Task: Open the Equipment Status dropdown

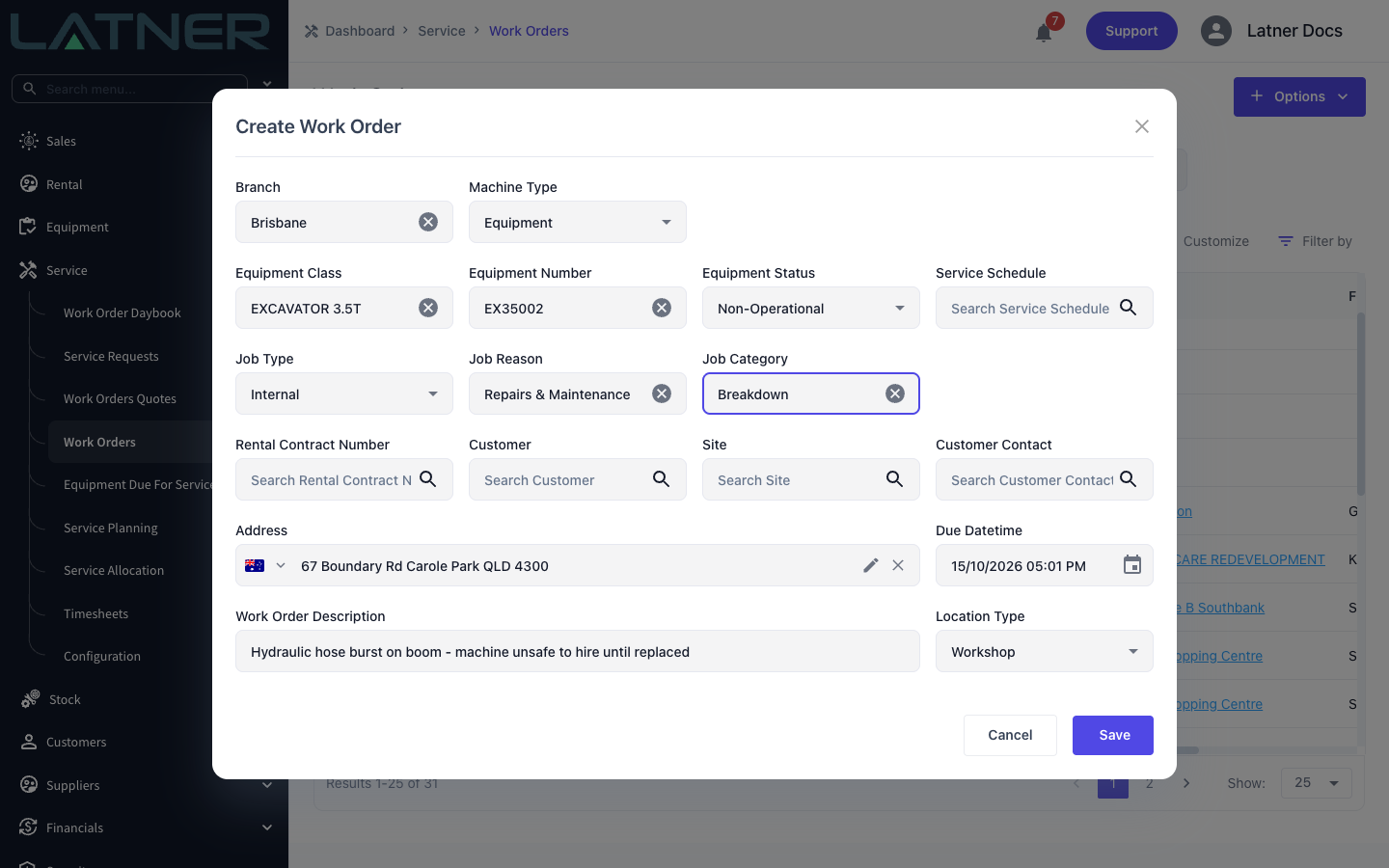Action: pos(811,308)
